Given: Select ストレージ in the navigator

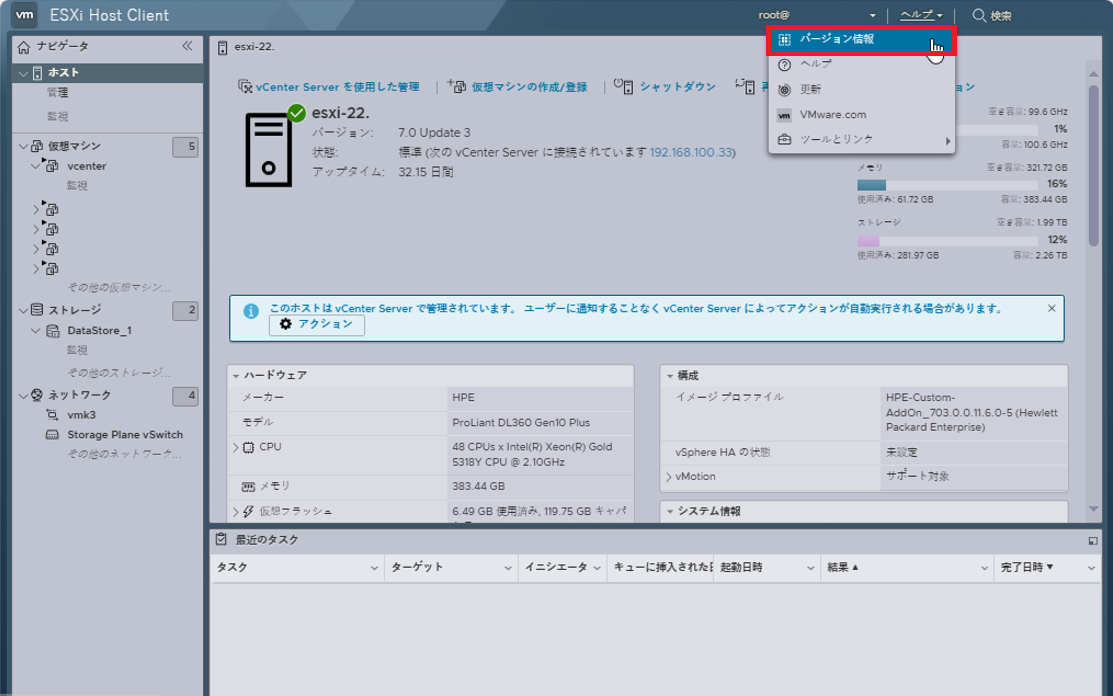Looking at the screenshot, I should pyautogui.click(x=75, y=310).
